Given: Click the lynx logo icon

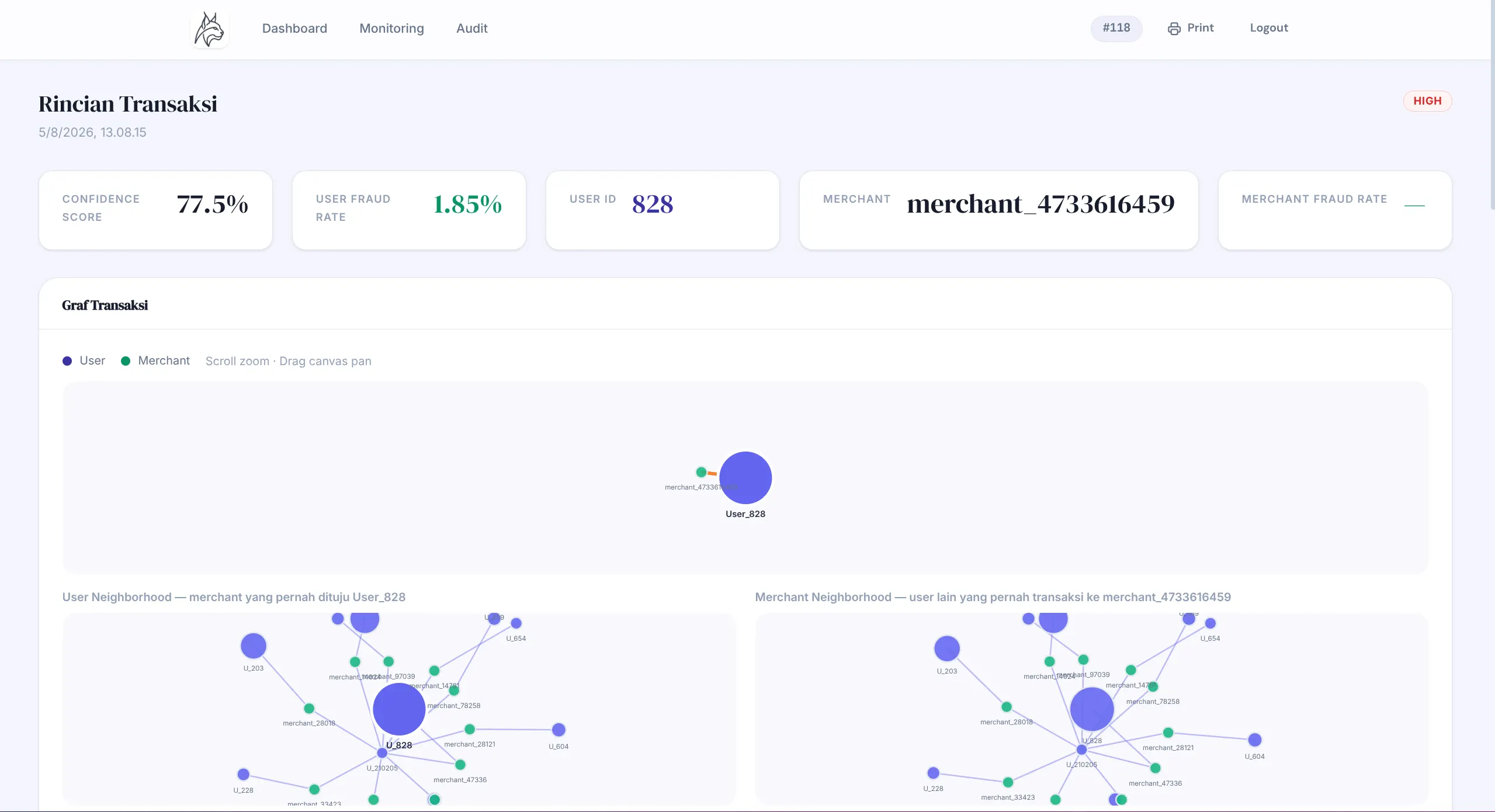Looking at the screenshot, I should [209, 29].
